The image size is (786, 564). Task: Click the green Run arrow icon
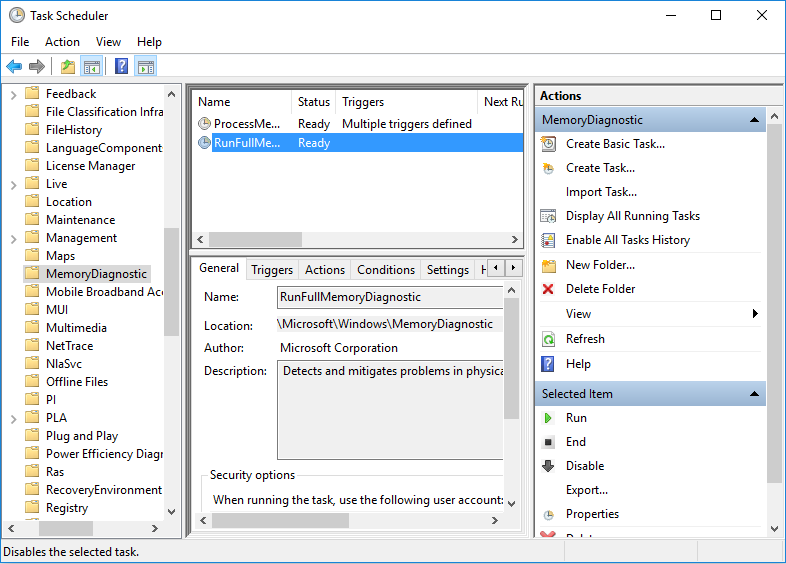pyautogui.click(x=548, y=418)
